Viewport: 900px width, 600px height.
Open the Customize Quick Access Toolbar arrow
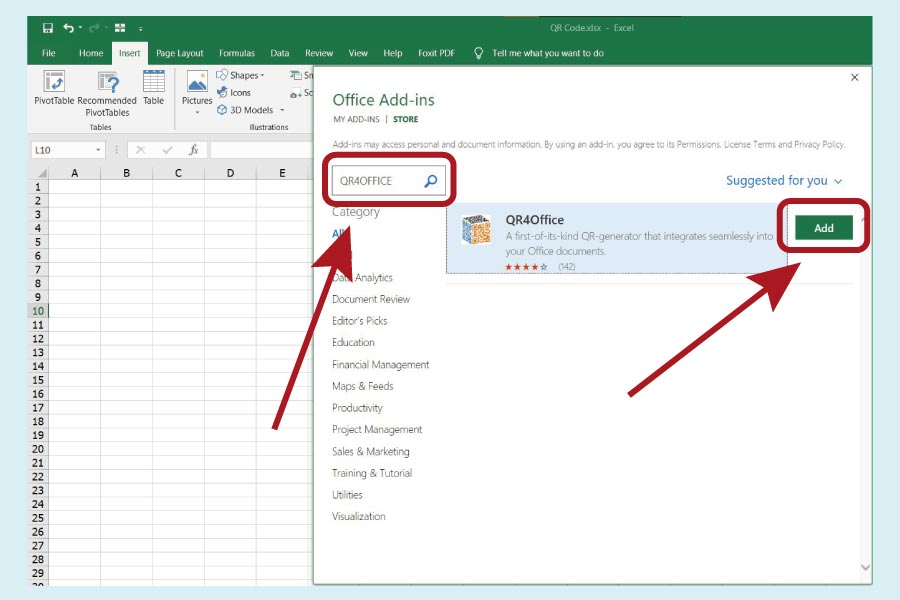click(141, 28)
